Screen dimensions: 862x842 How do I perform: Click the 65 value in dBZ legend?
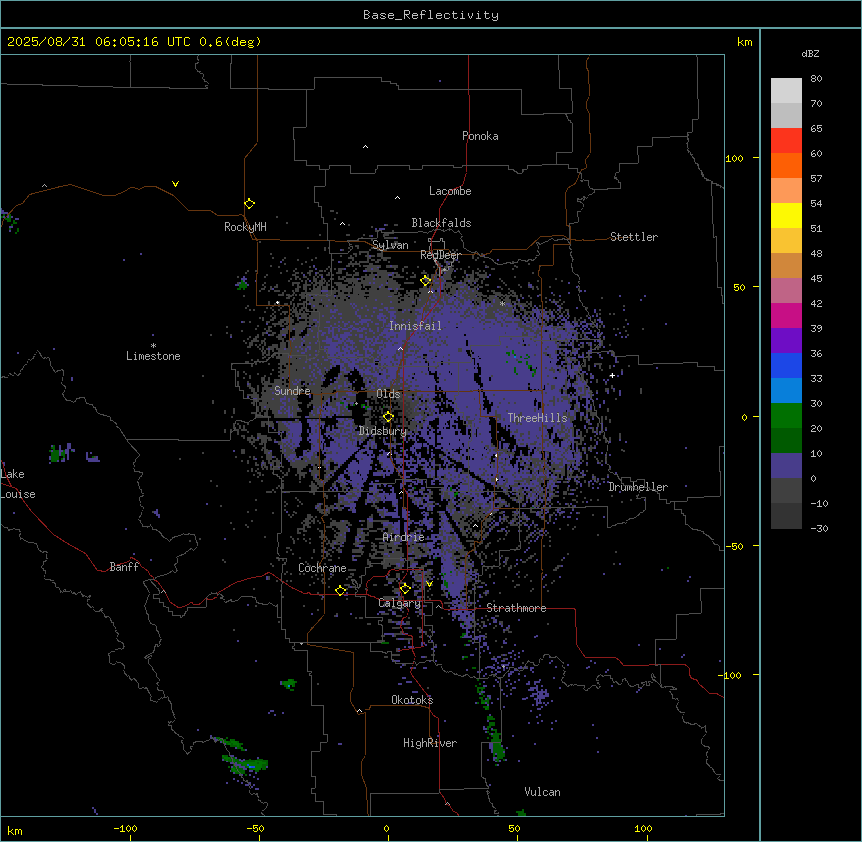(x=816, y=128)
